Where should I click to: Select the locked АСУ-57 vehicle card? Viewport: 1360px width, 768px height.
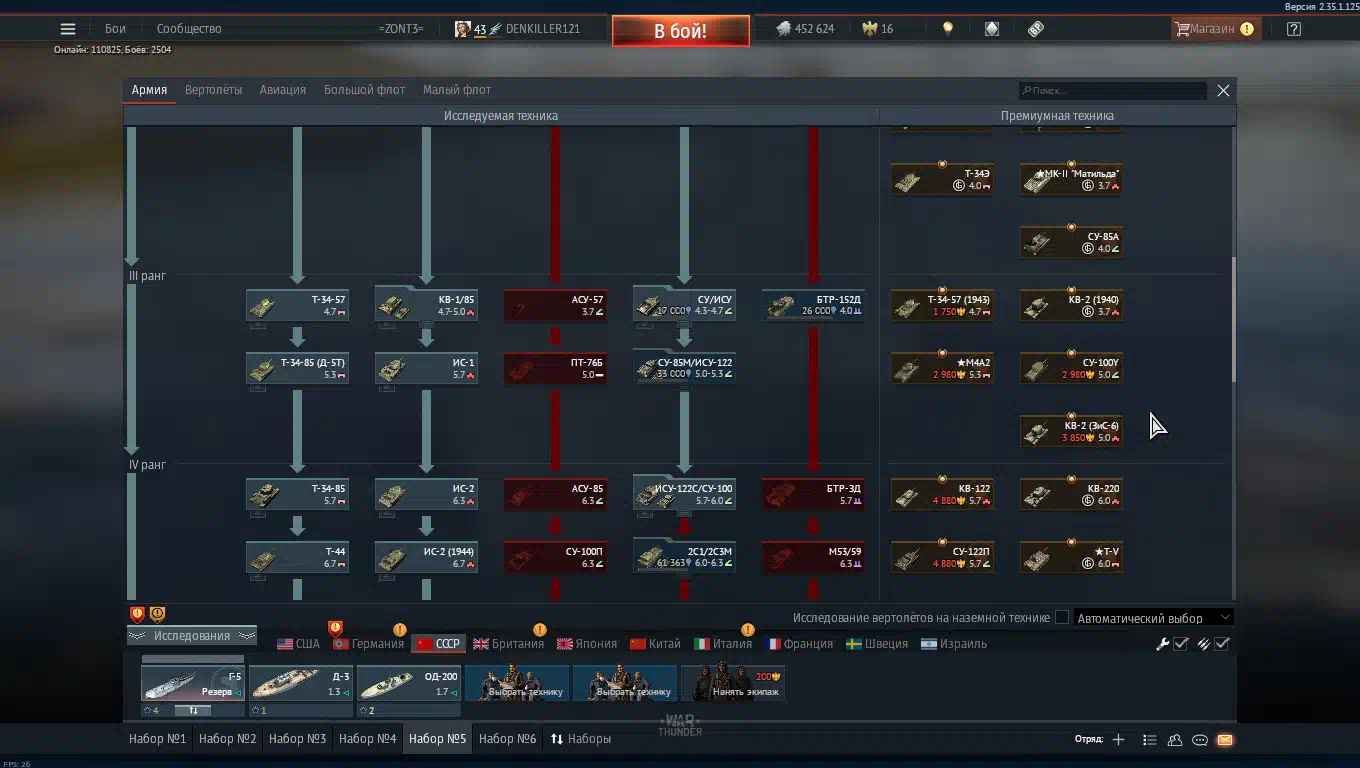[555, 305]
